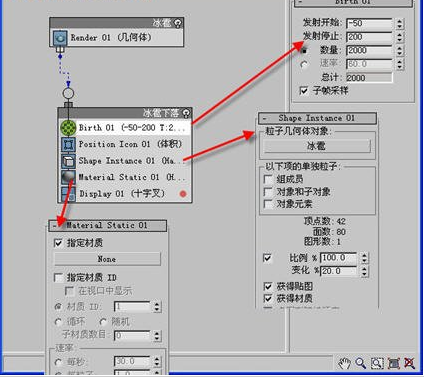Toggle the lightbulb on the 冰雹 event header

click(178, 23)
